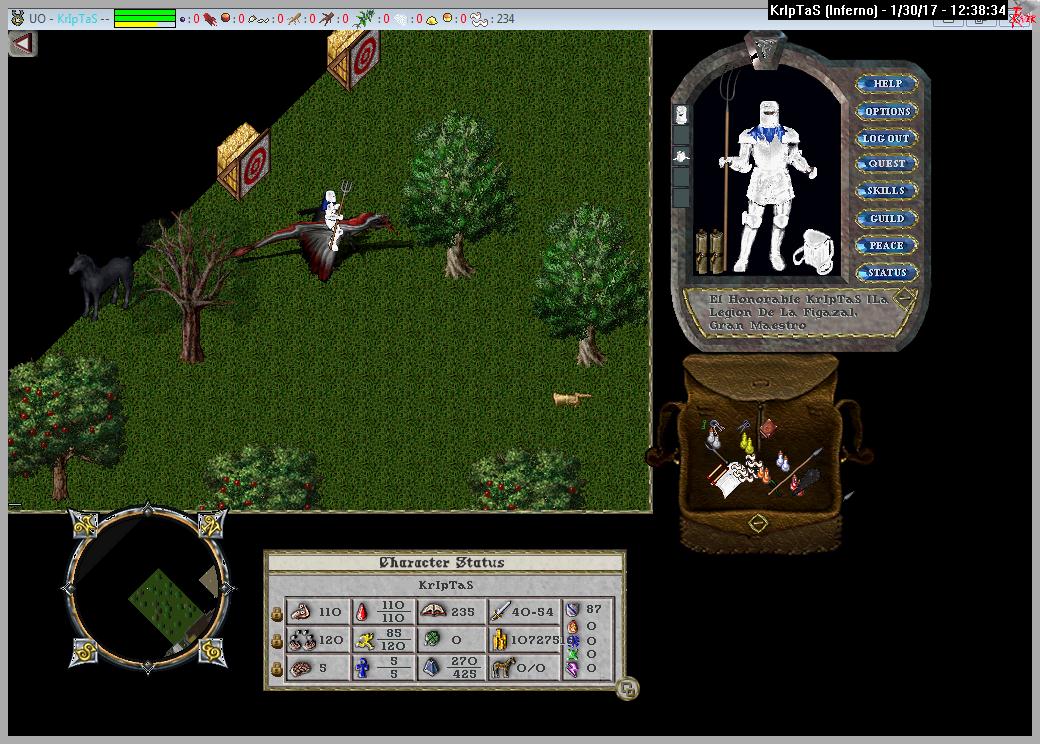This screenshot has width=1040, height=744.
Task: Click the physical resistance shield icon
Action: pyautogui.click(x=572, y=609)
